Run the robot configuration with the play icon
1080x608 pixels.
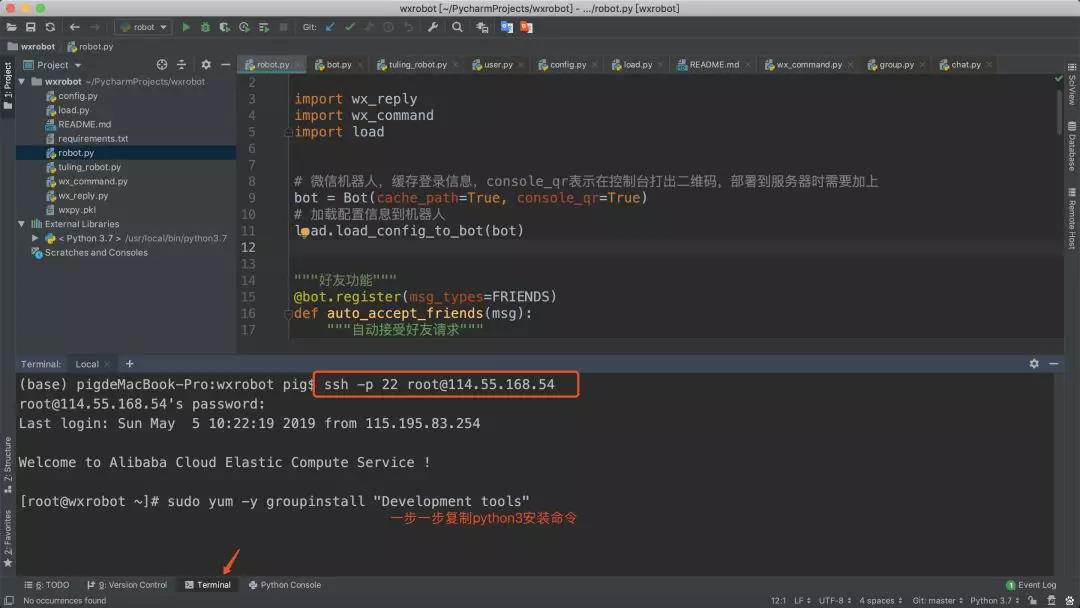click(185, 27)
